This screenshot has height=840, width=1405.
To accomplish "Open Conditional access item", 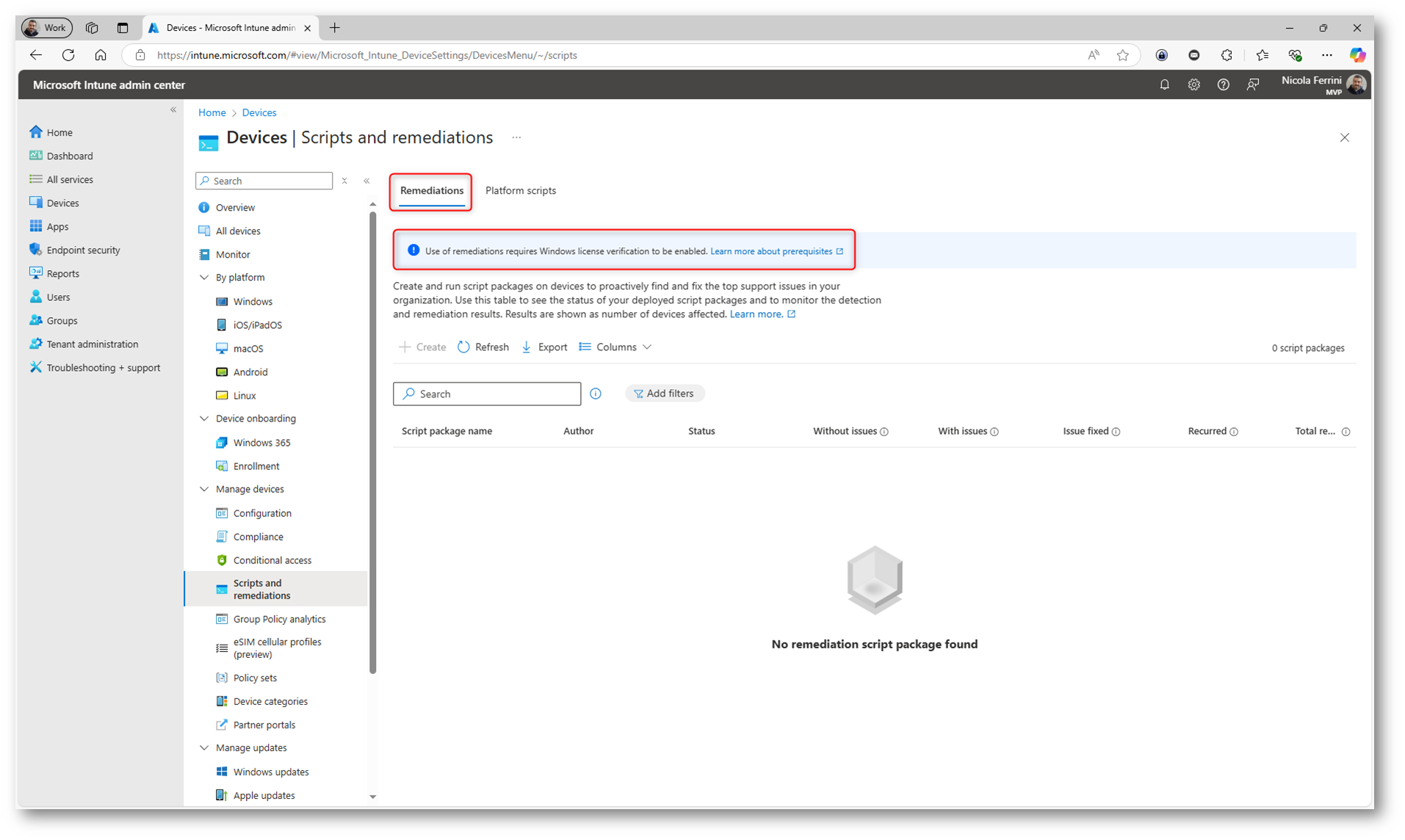I will point(272,560).
